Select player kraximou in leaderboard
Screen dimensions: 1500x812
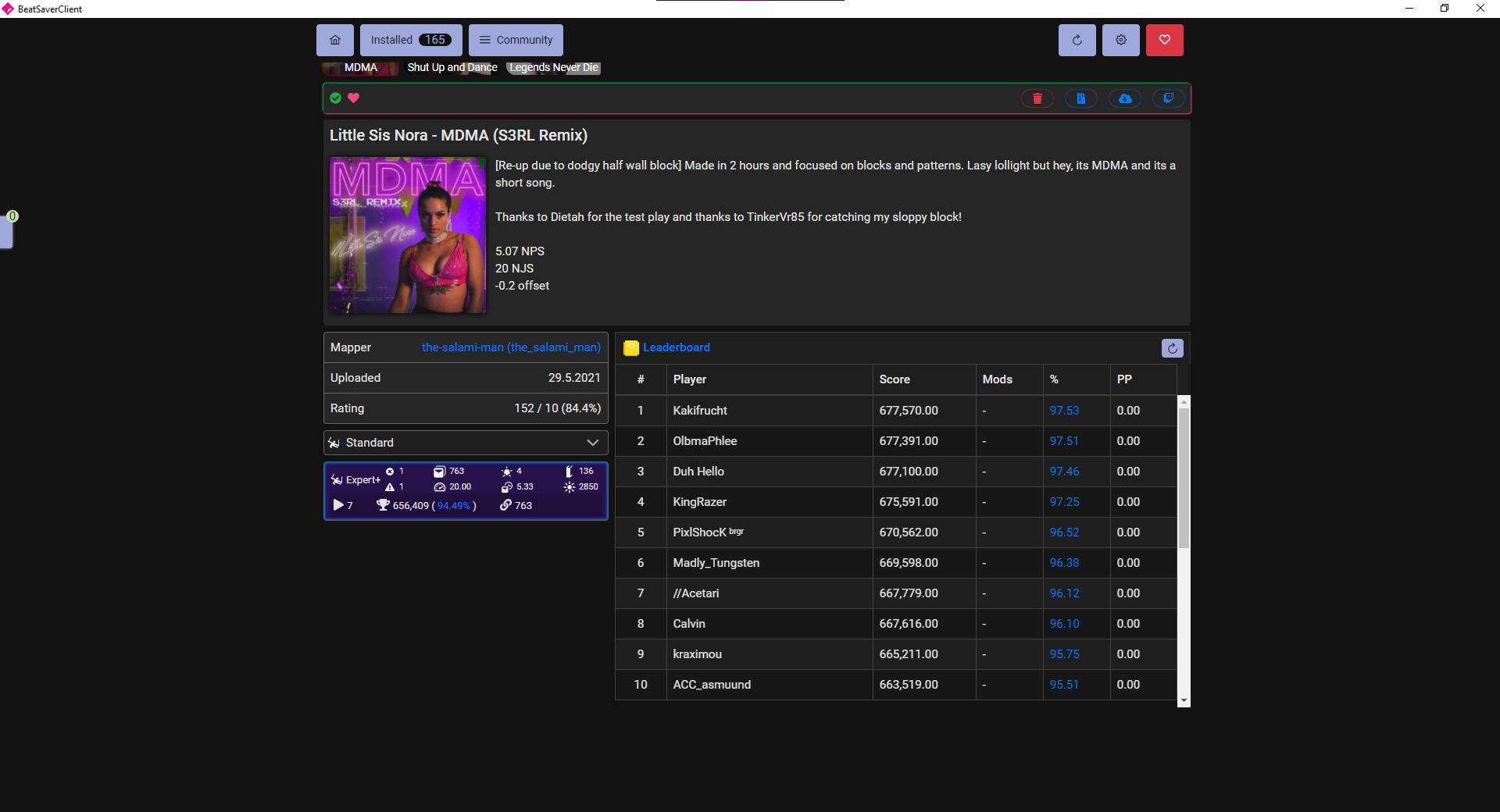tap(698, 654)
